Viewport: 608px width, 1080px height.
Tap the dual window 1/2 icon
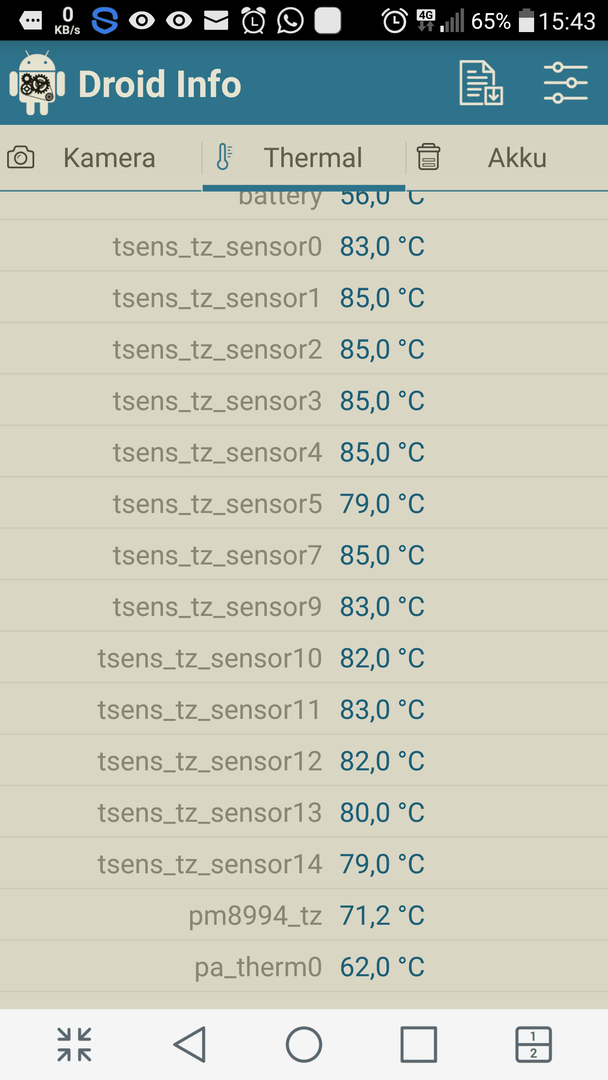pyautogui.click(x=533, y=1044)
